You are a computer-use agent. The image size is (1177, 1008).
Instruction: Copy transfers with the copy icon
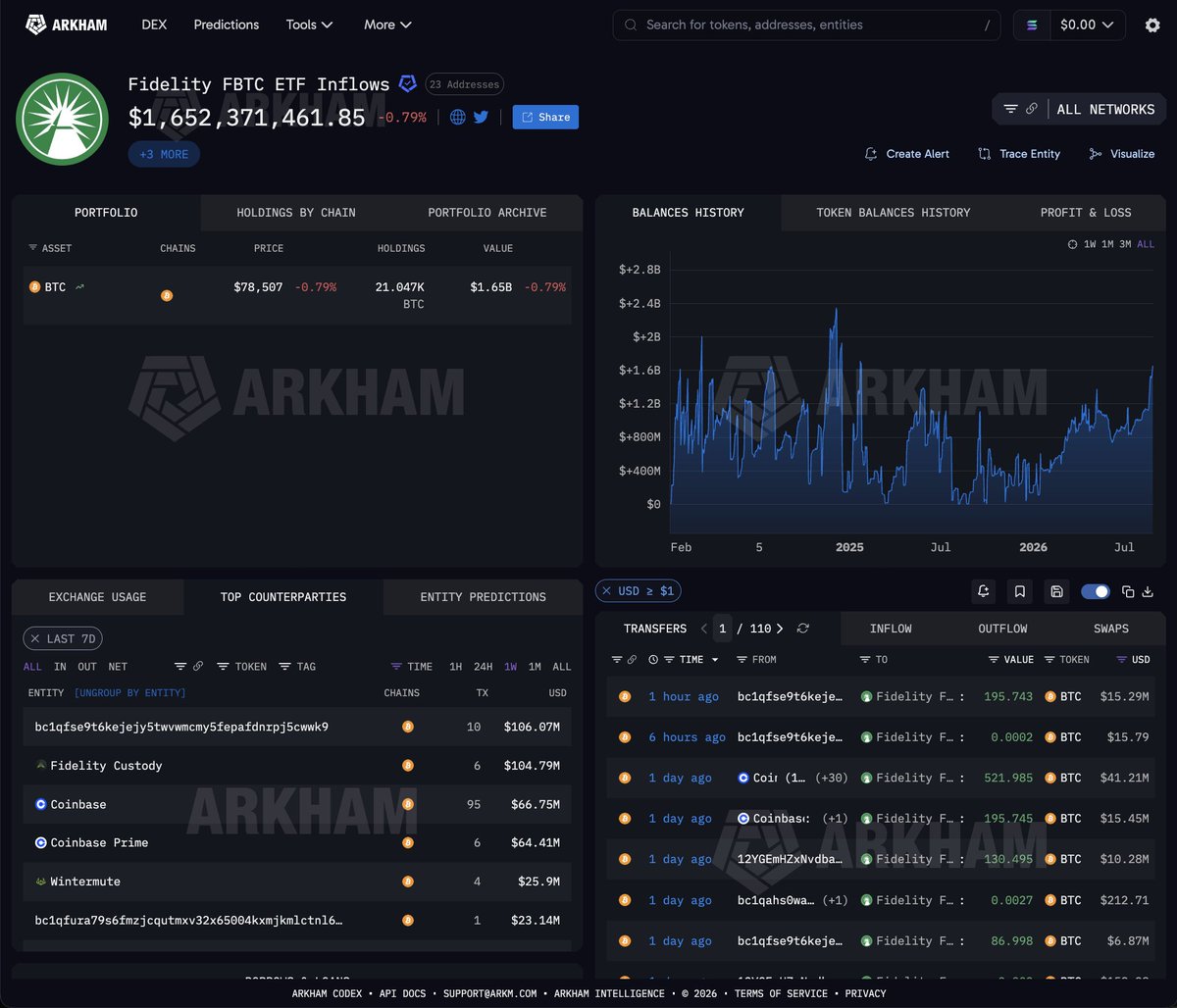coord(1128,591)
